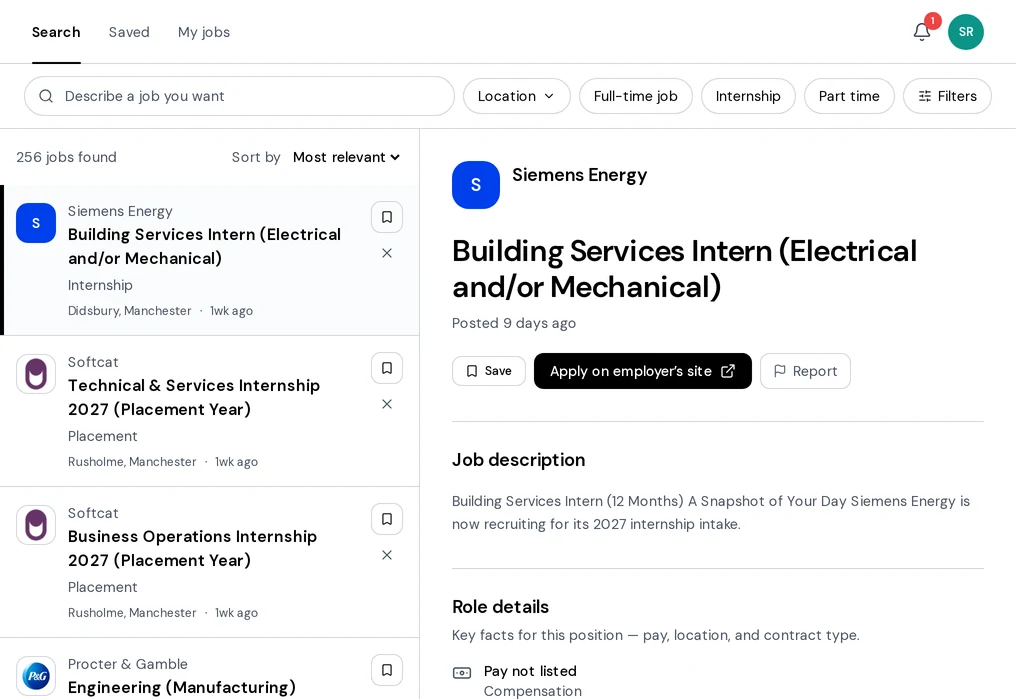Open Business Operations Internship 2027 listing

[x=192, y=548]
